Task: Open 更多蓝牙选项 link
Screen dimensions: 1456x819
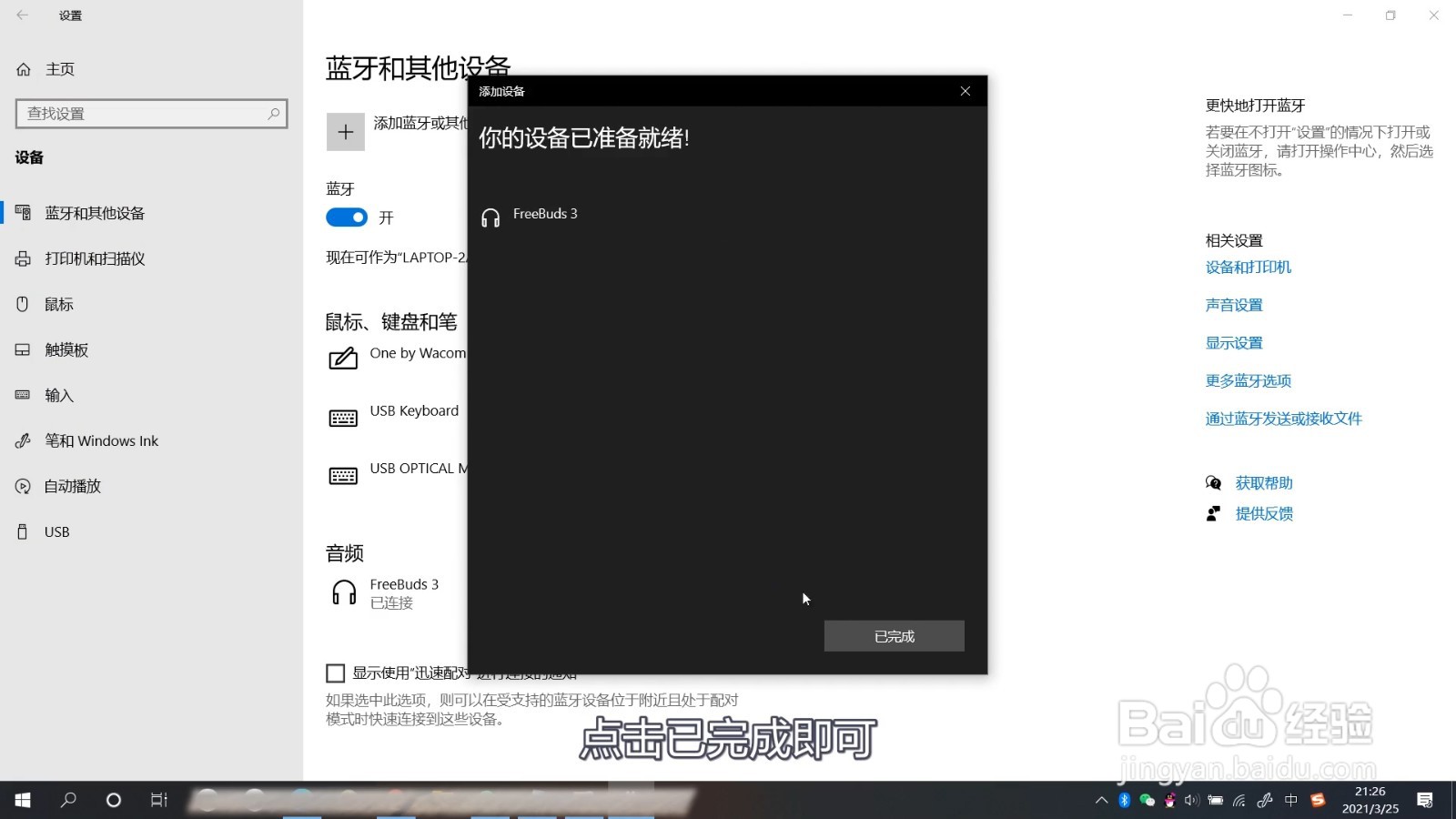Action: coord(1248,380)
